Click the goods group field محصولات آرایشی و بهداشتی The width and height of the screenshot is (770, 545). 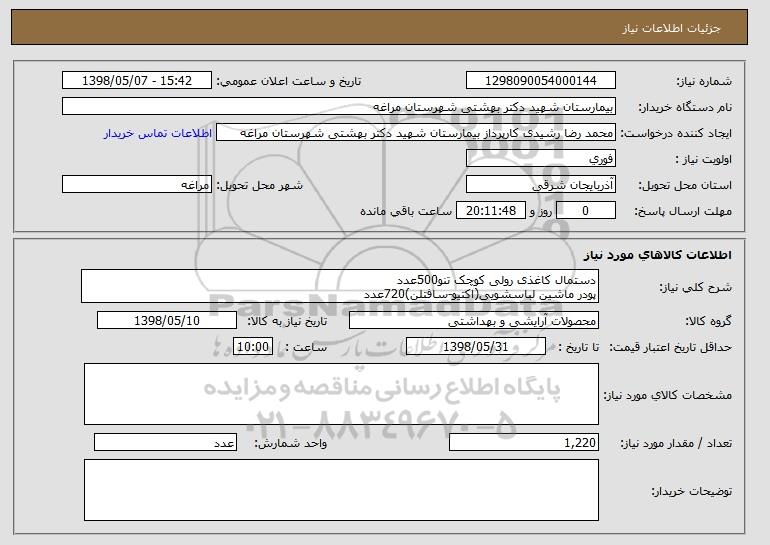point(474,321)
